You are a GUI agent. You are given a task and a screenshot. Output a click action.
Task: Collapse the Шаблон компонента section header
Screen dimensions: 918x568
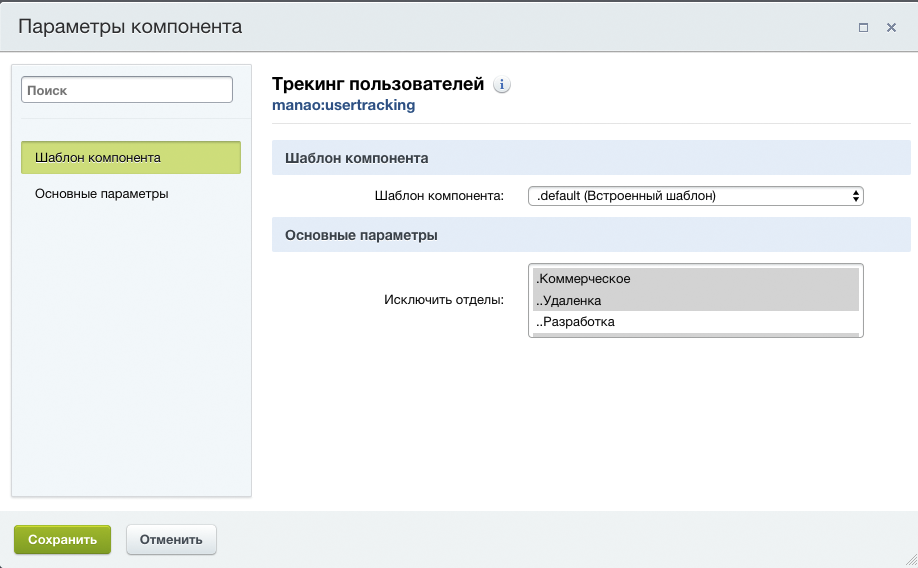pyautogui.click(x=591, y=158)
